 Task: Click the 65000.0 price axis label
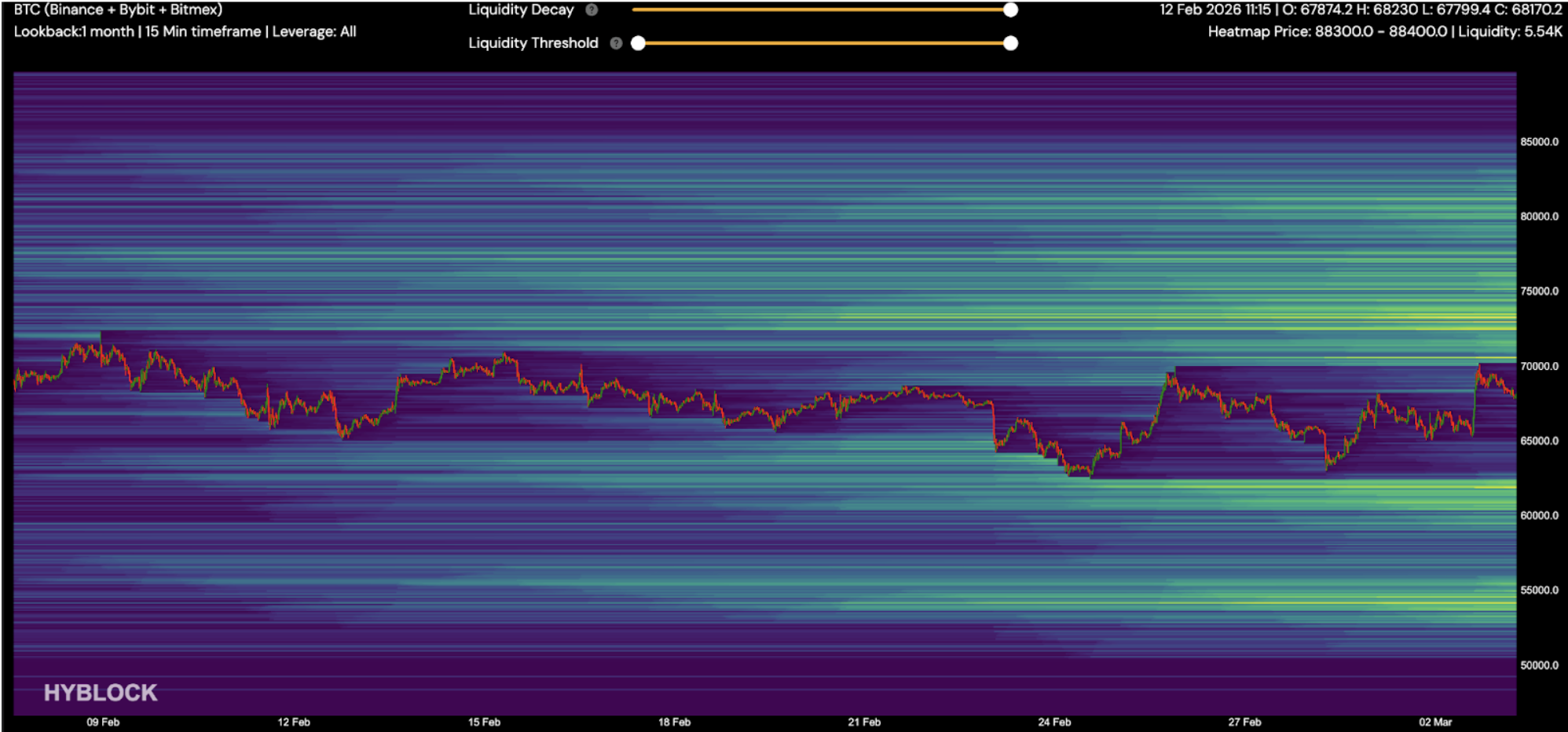coord(1540,441)
